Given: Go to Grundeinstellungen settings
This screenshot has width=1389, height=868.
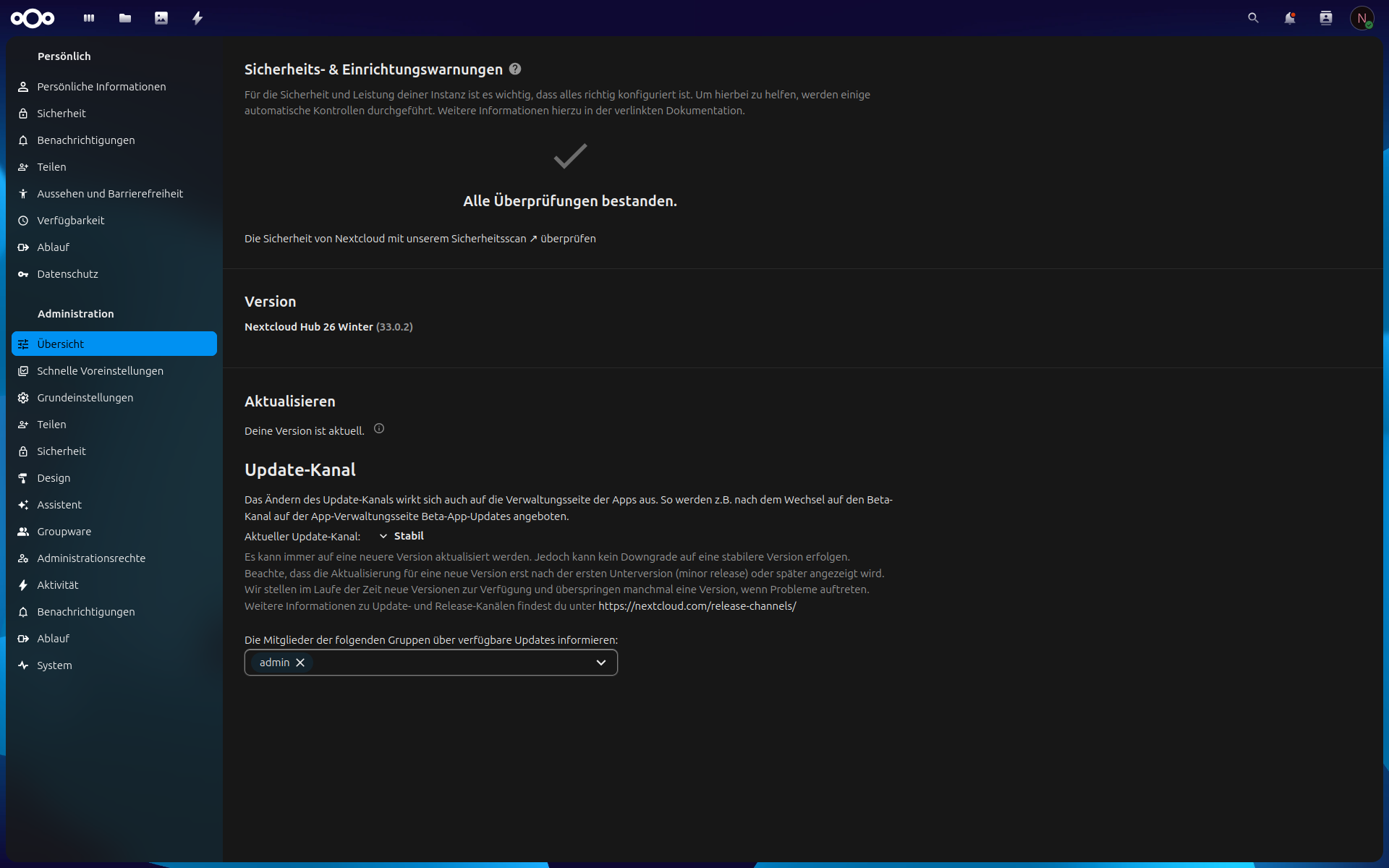Looking at the screenshot, I should click(85, 398).
